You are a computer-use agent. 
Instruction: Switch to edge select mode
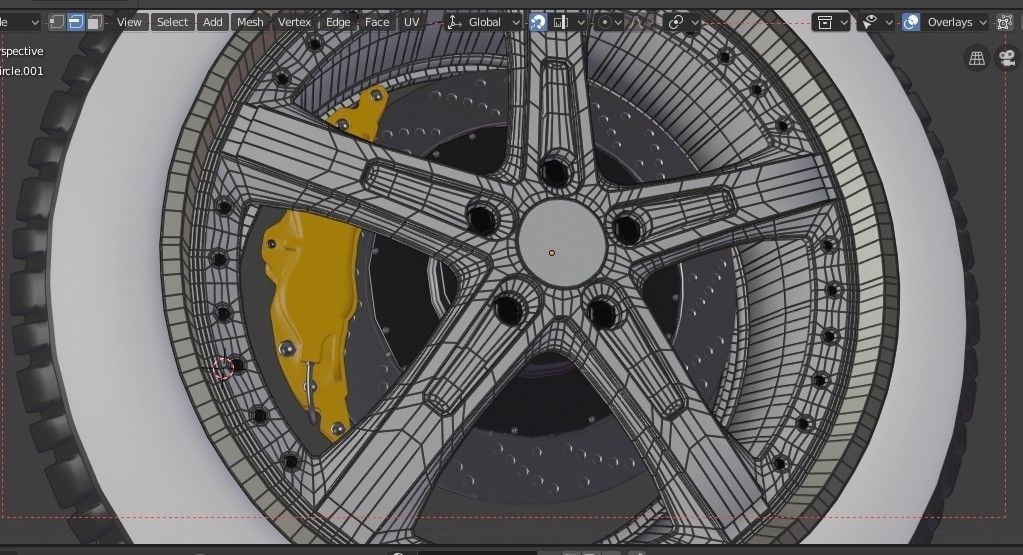point(75,22)
